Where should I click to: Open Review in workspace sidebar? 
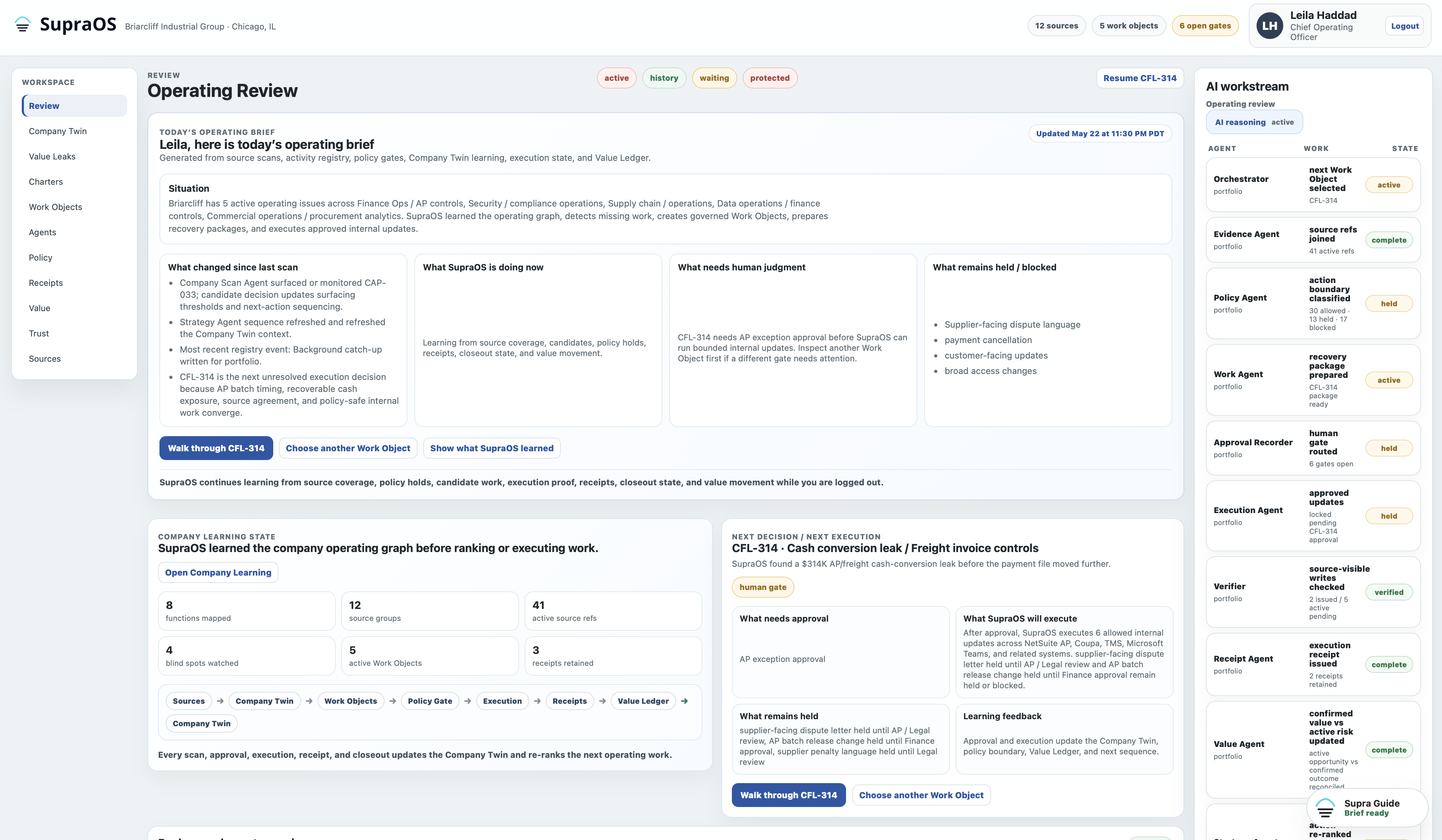[74, 106]
